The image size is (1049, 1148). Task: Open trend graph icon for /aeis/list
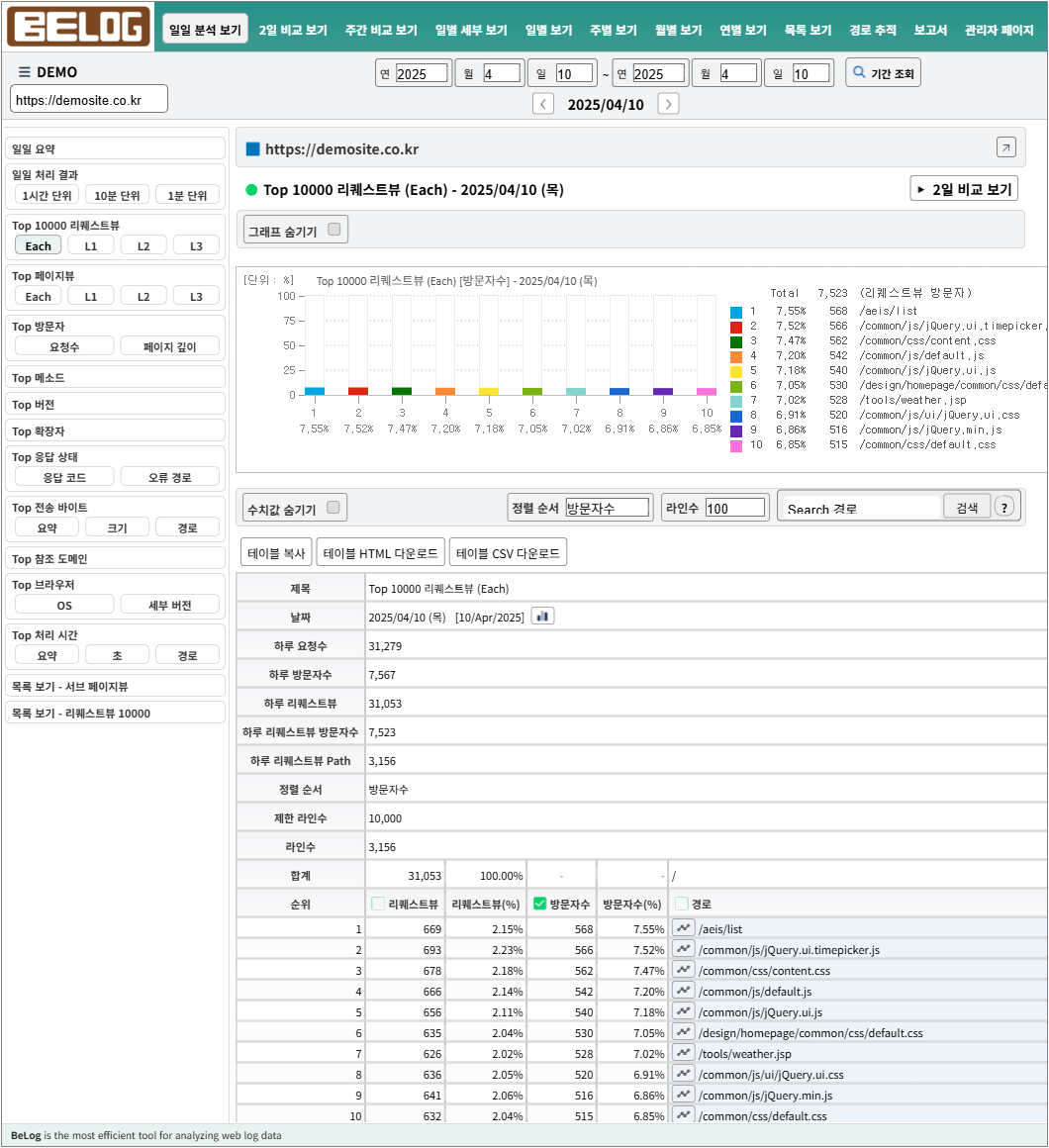(x=683, y=928)
